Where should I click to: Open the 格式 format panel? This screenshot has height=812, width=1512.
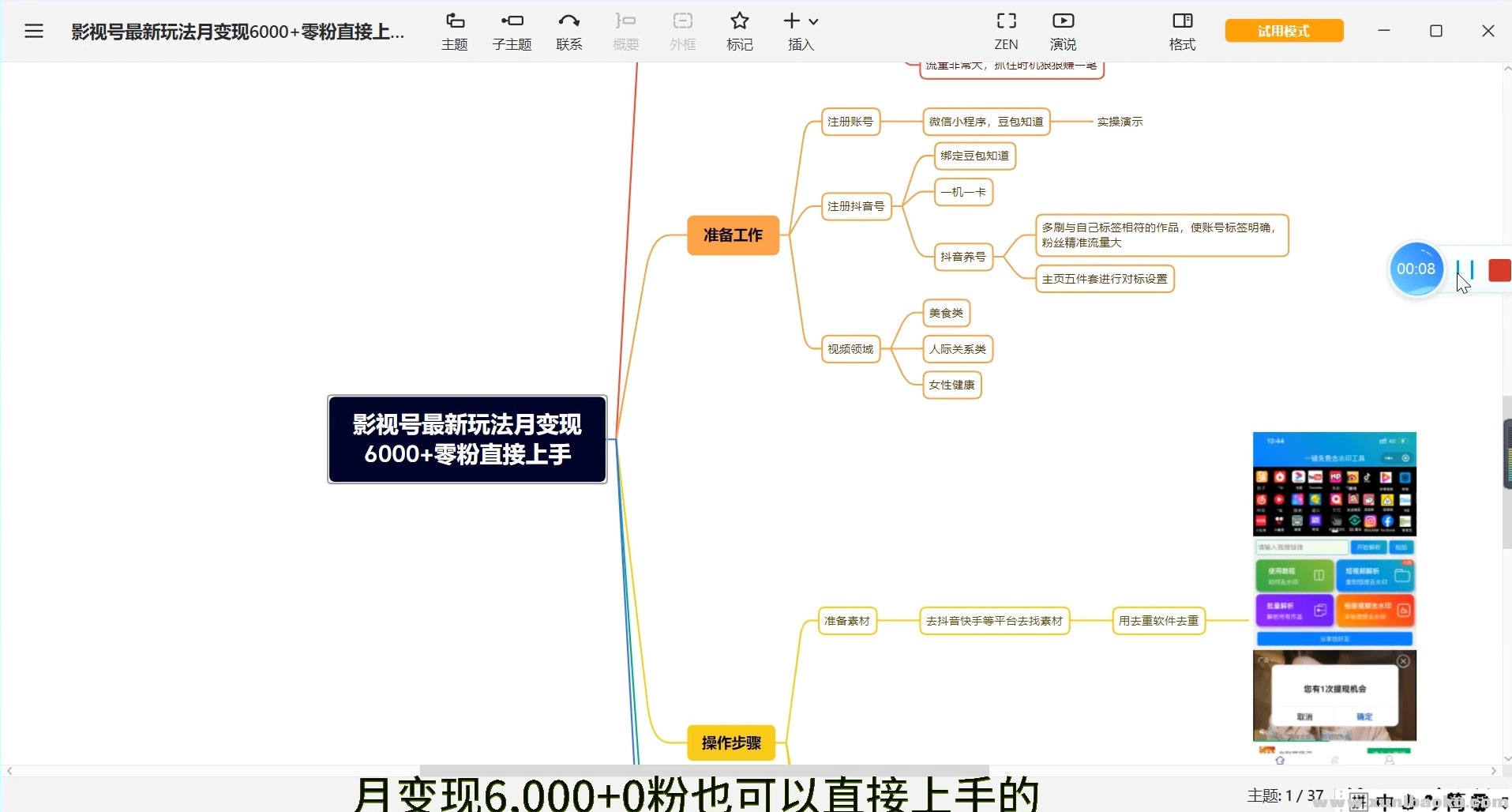[x=1180, y=31]
